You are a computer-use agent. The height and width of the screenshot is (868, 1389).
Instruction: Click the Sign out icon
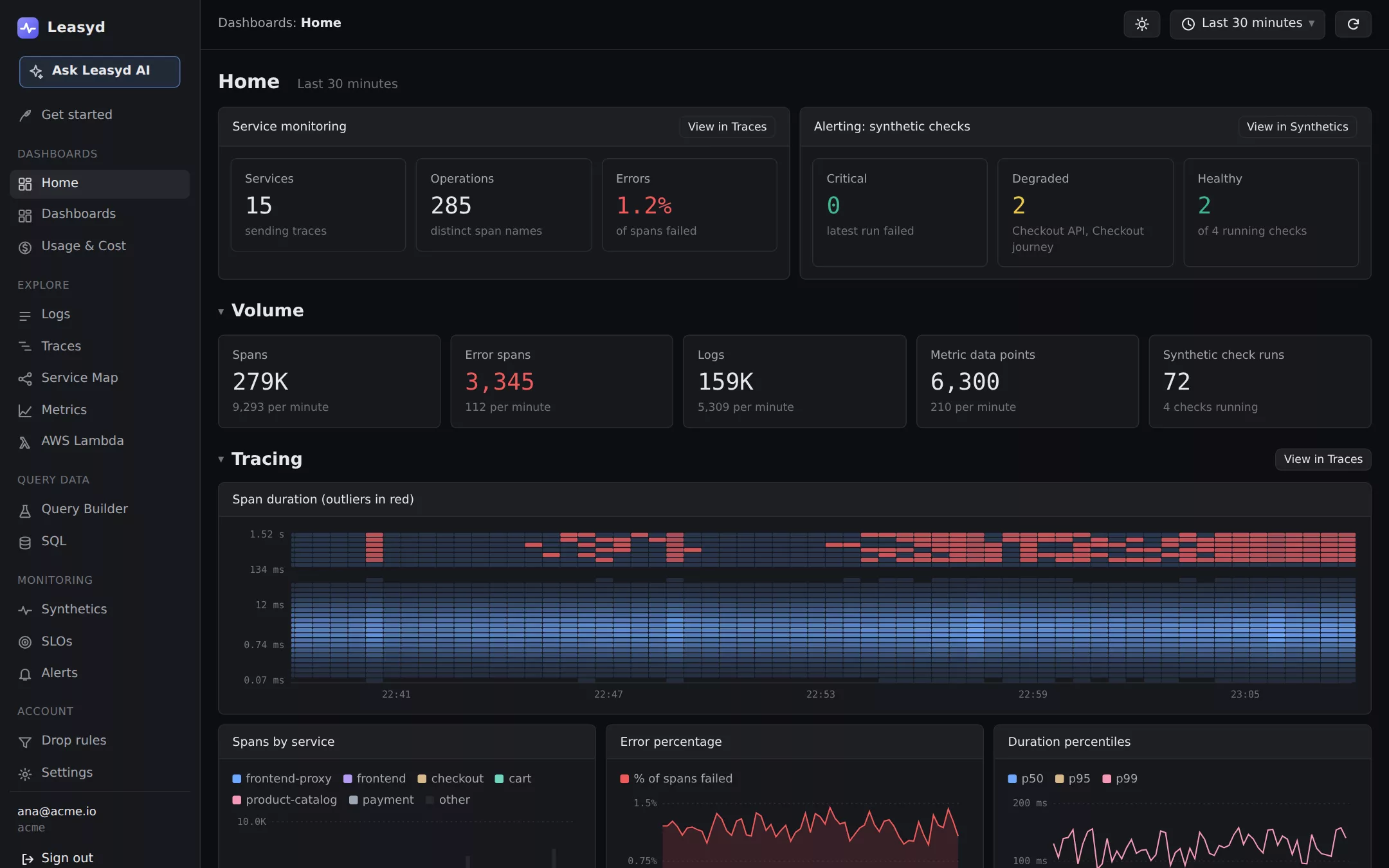click(28, 859)
